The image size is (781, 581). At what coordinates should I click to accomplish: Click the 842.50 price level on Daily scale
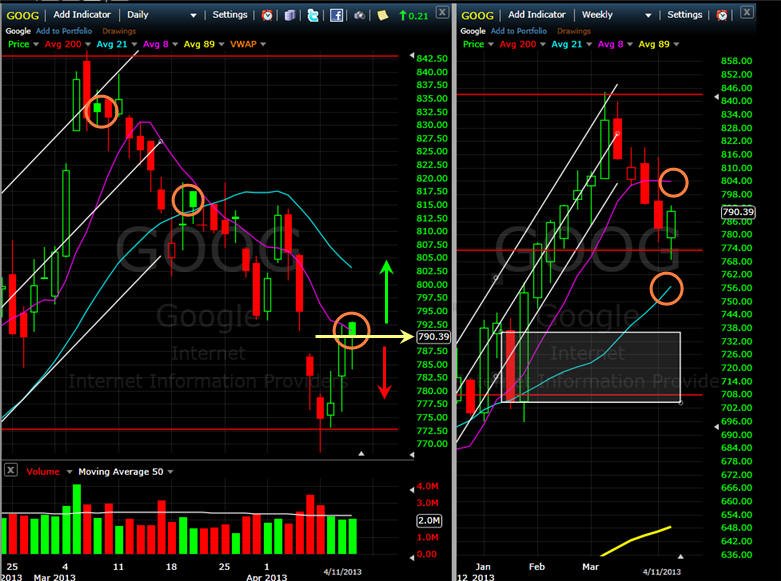[432, 58]
